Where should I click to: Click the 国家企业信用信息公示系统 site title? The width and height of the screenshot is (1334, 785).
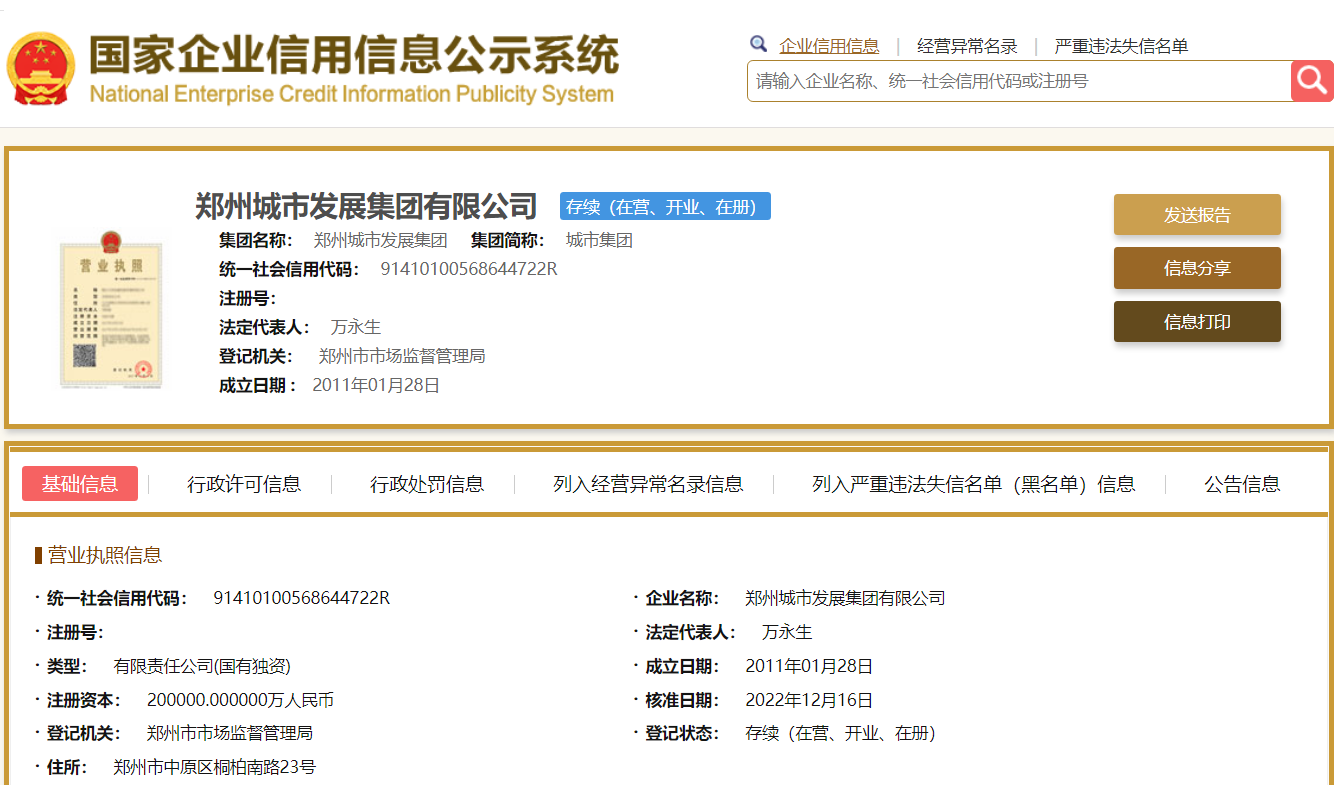pyautogui.click(x=354, y=55)
